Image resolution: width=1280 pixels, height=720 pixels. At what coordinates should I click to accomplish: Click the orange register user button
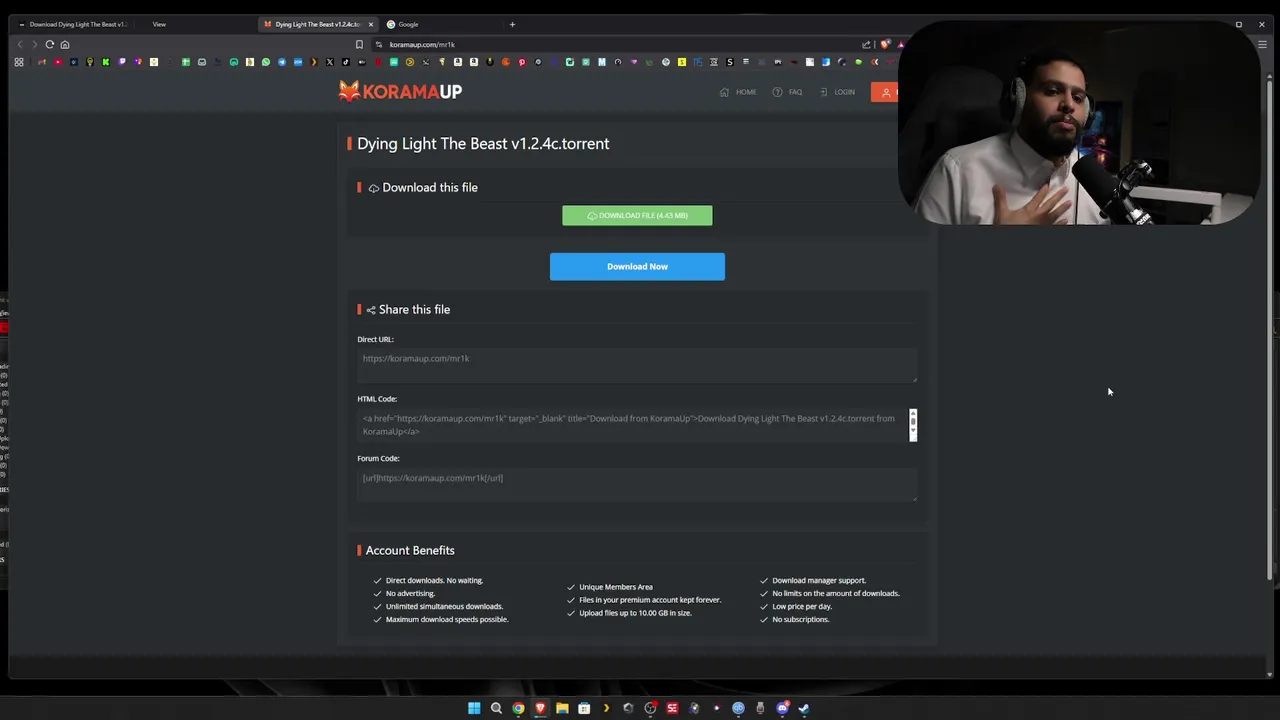pos(885,92)
